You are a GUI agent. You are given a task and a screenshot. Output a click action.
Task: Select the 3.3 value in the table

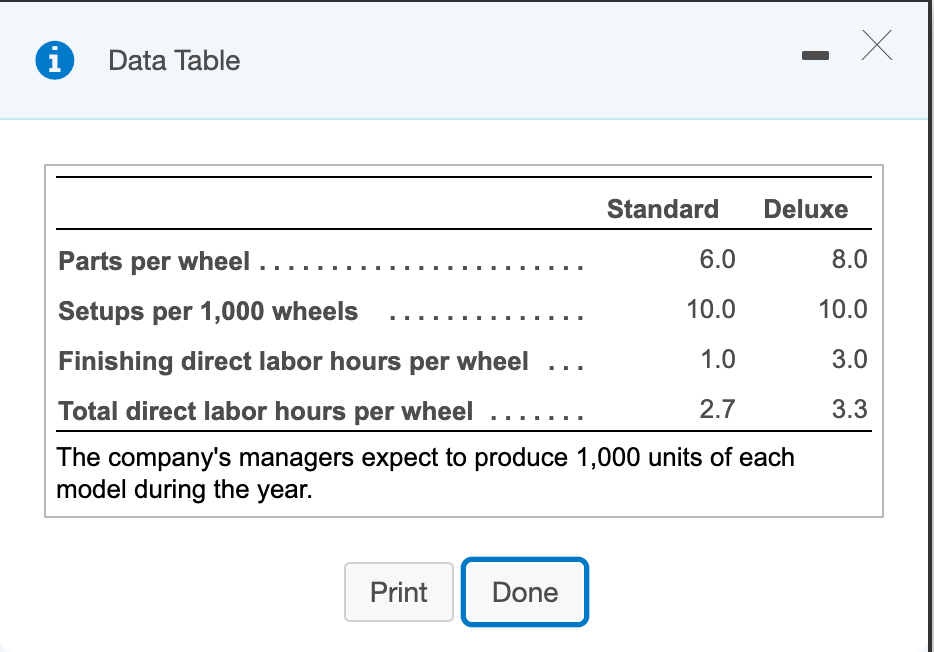click(x=853, y=410)
